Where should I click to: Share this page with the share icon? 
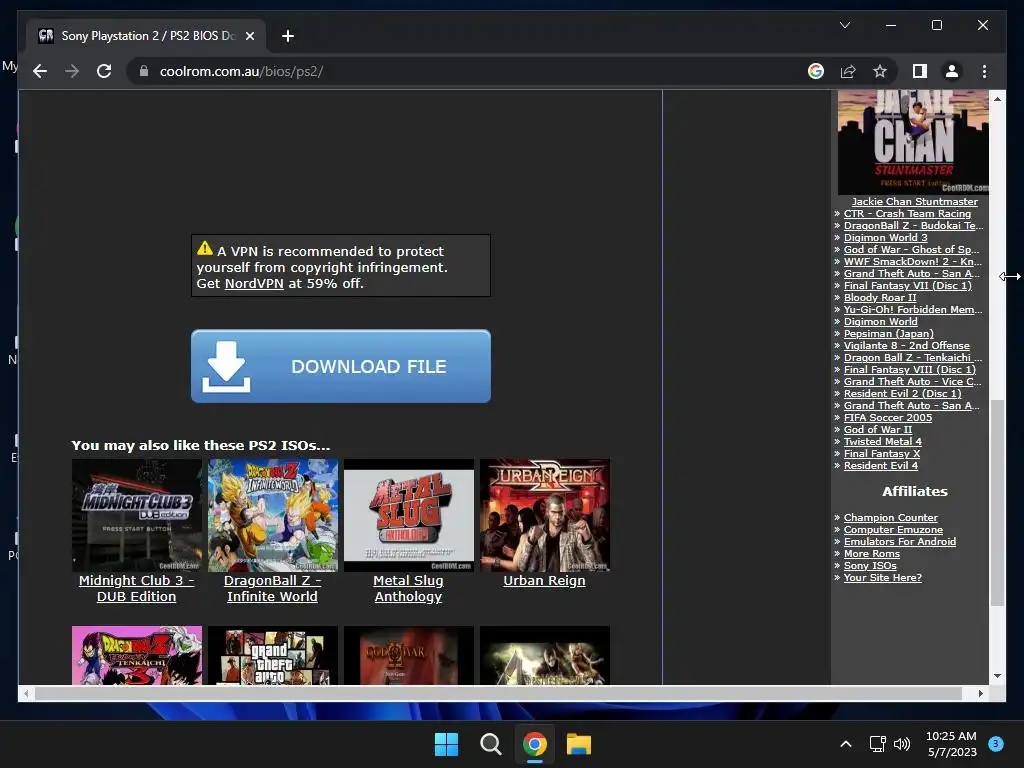point(848,71)
